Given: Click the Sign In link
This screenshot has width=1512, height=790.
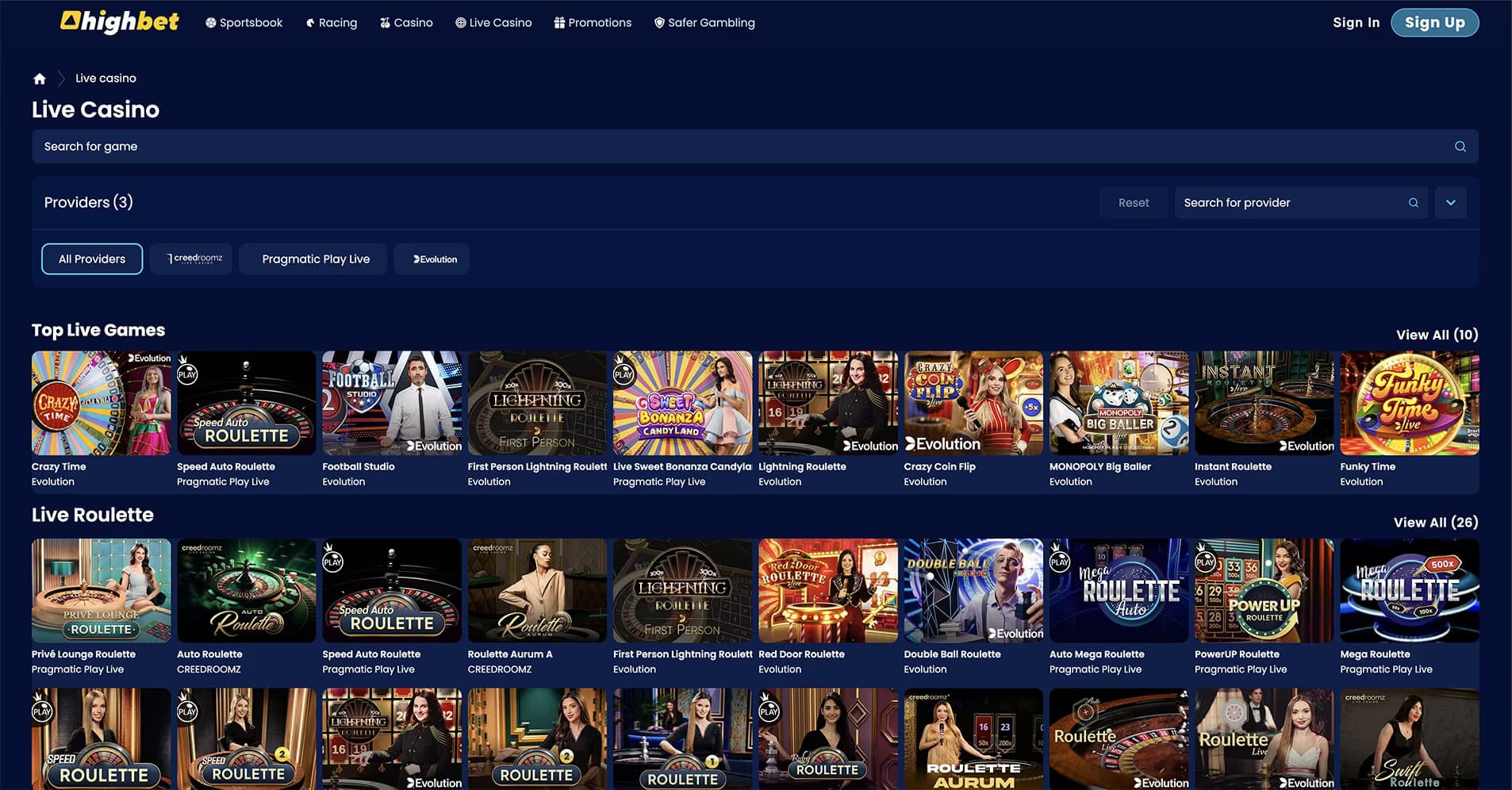Looking at the screenshot, I should (x=1356, y=23).
